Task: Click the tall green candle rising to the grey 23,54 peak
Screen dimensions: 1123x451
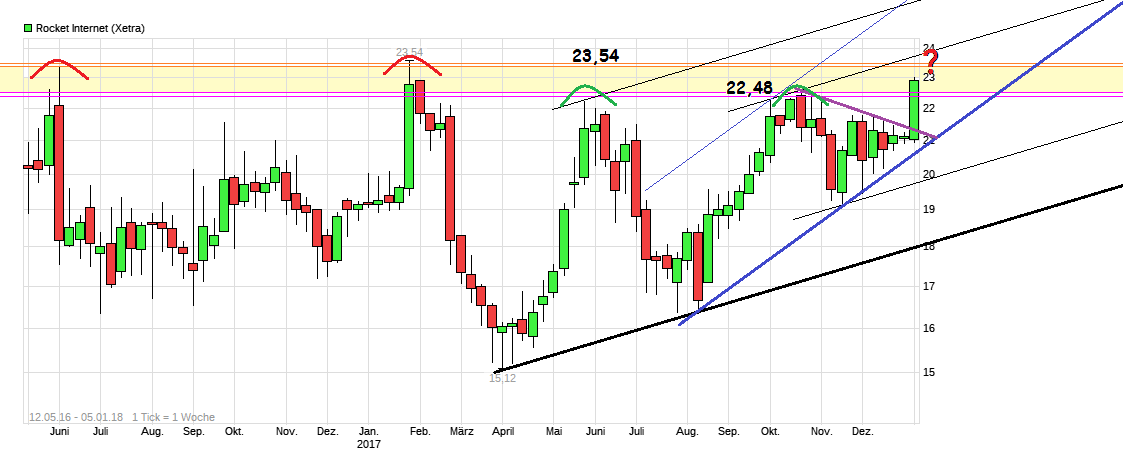Action: (x=409, y=136)
